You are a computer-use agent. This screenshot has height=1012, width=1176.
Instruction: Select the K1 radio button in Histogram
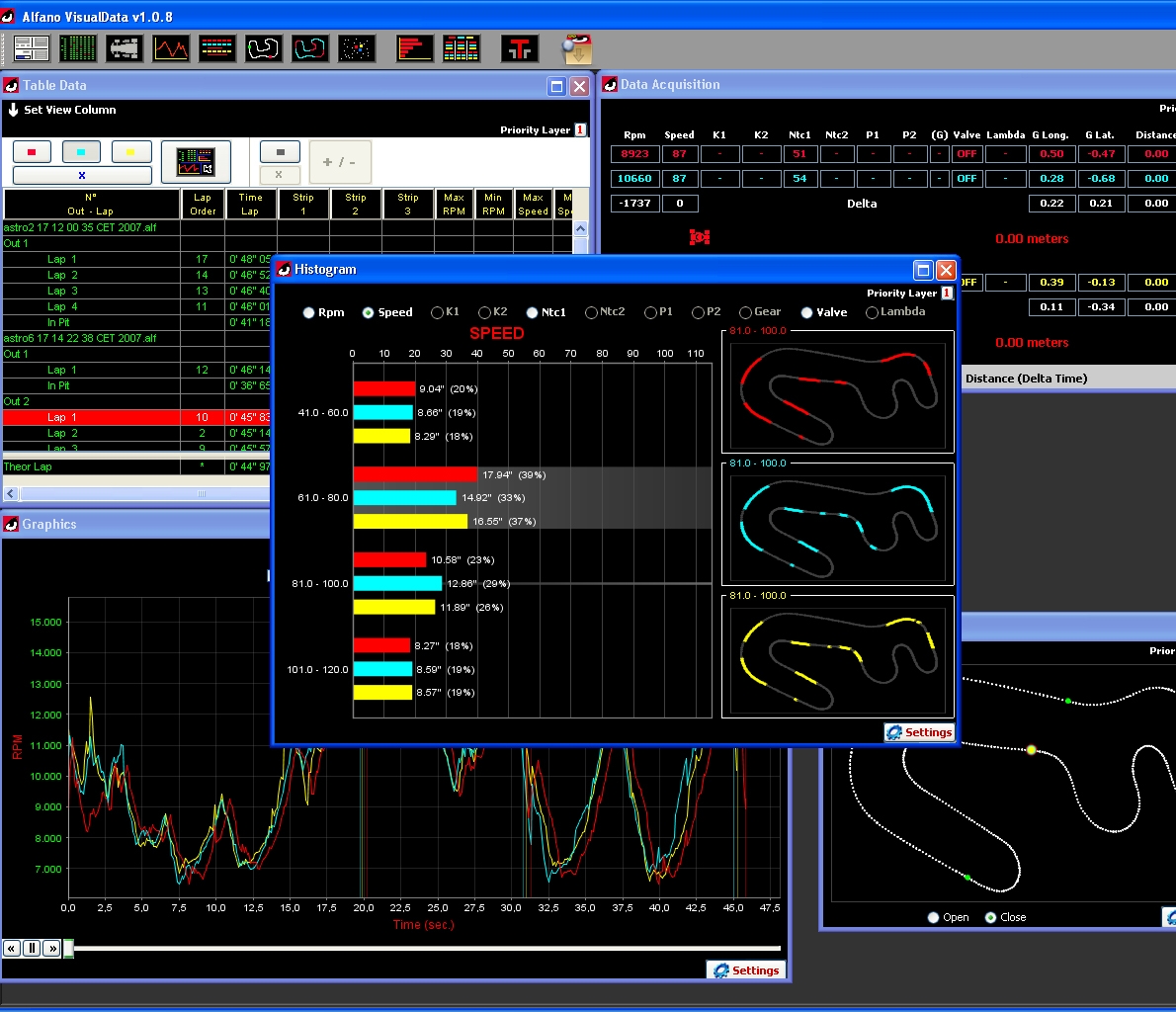437,313
